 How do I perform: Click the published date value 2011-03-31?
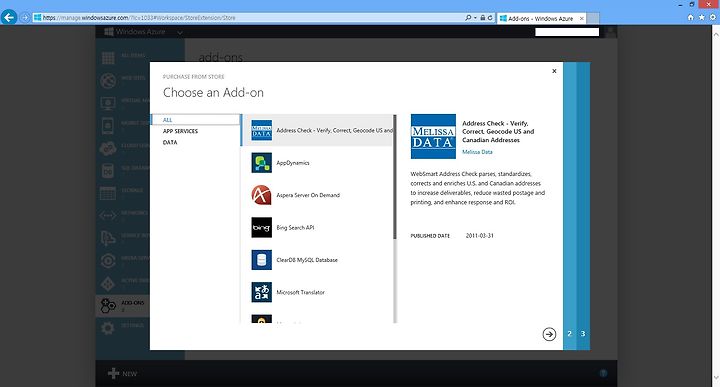pyautogui.click(x=480, y=236)
